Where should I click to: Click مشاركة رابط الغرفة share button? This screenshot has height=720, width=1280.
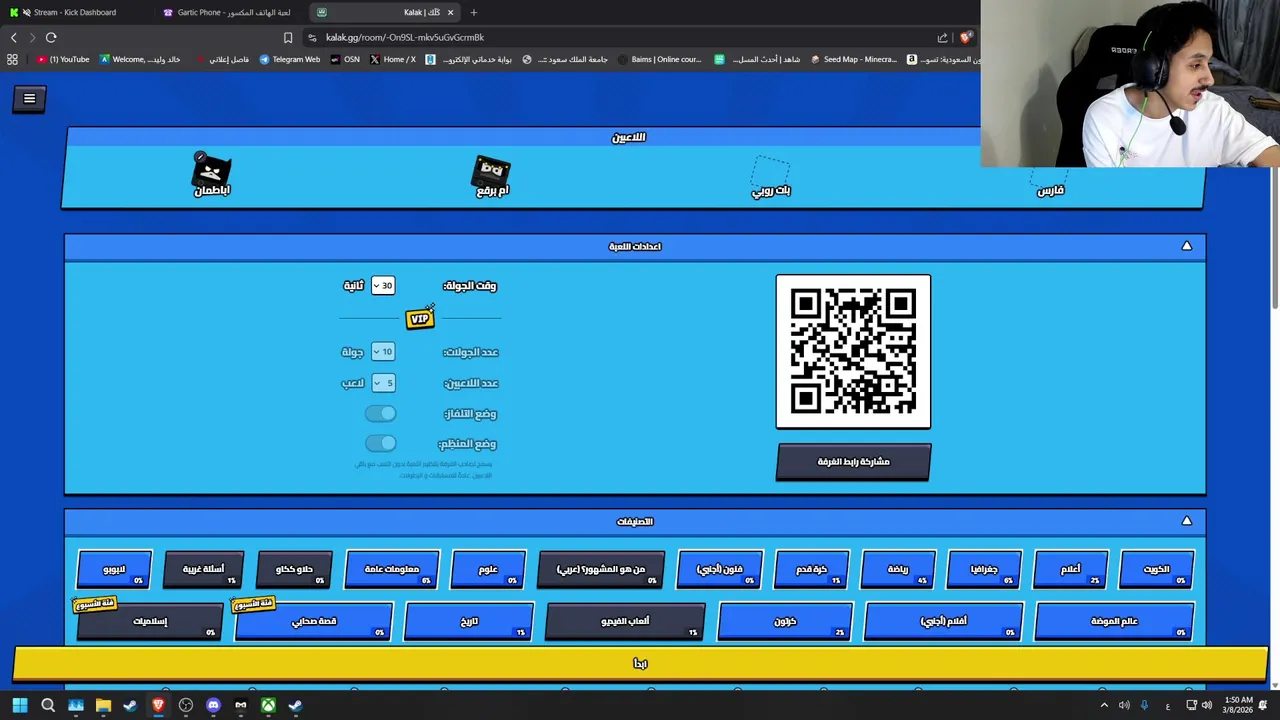[853, 462]
